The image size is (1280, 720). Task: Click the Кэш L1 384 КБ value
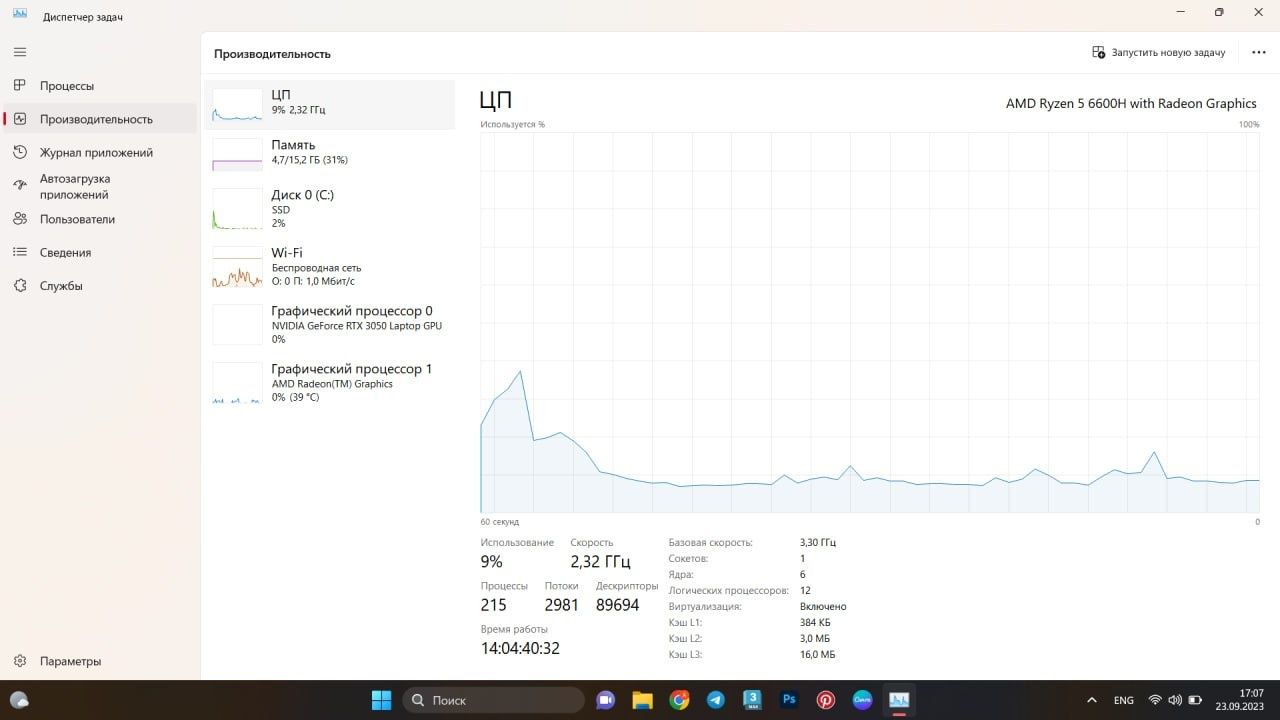pyautogui.click(x=815, y=622)
